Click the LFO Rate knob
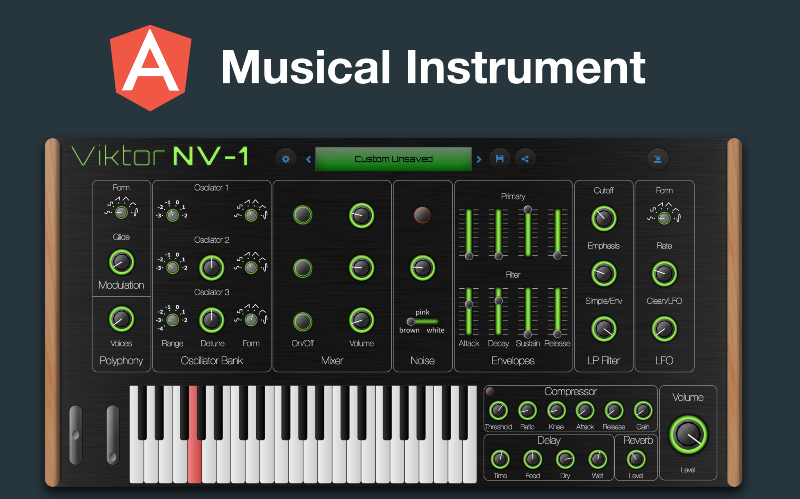Viewport: 800px width, 499px height. [664, 273]
